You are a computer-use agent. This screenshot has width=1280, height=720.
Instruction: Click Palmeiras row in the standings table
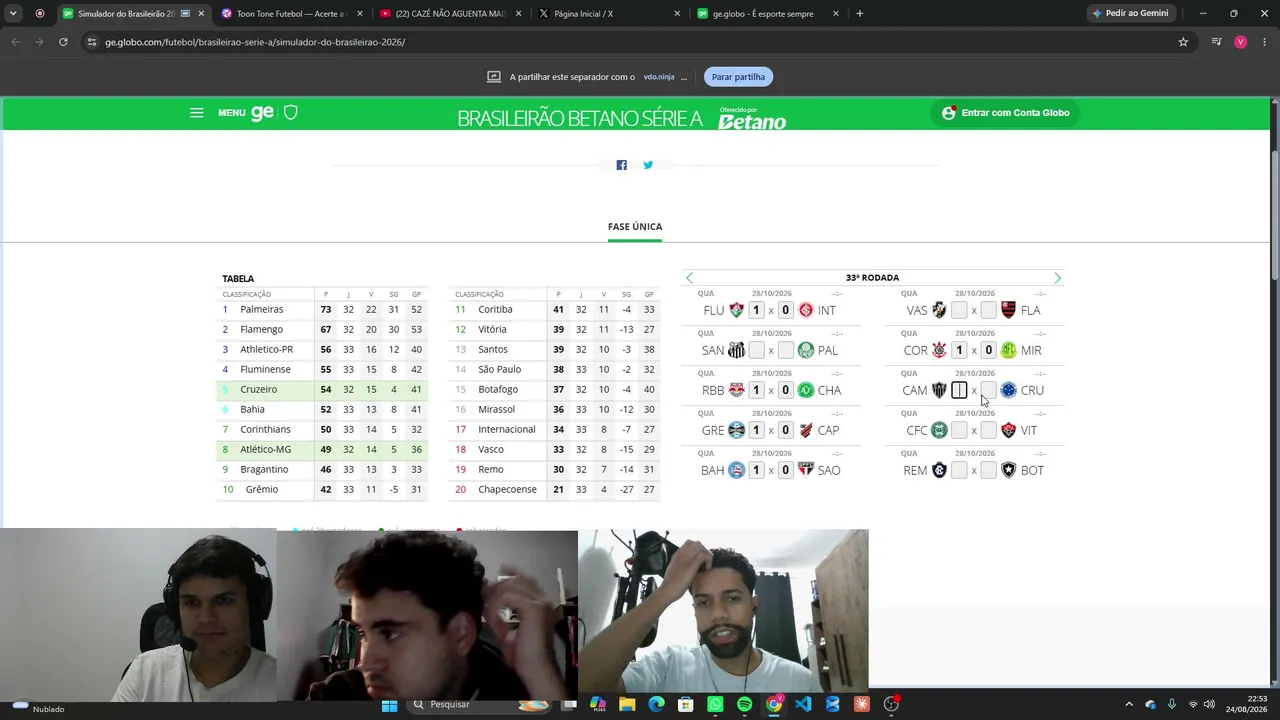(x=322, y=310)
